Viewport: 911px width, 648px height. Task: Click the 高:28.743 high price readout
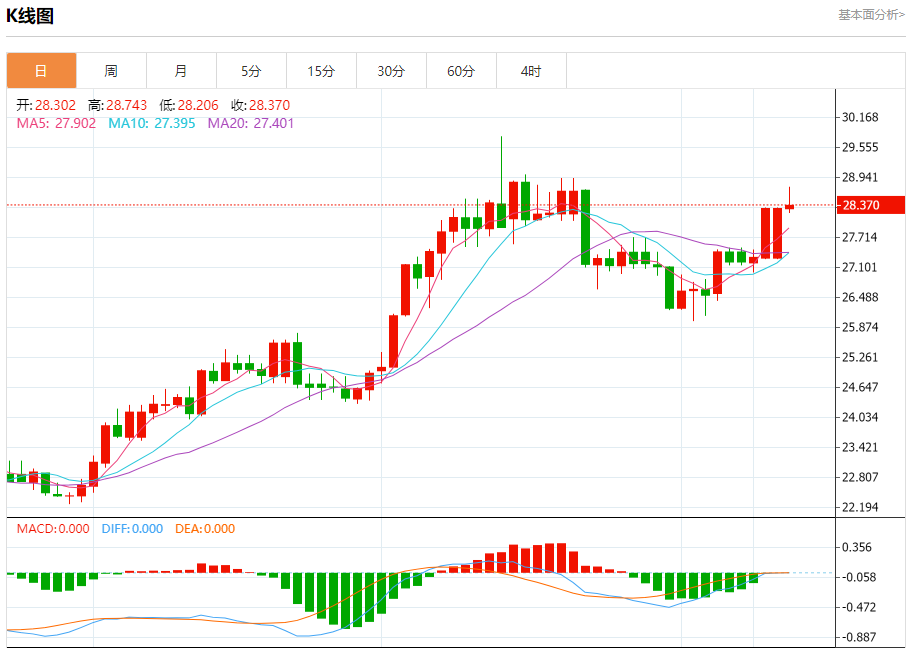(117, 105)
